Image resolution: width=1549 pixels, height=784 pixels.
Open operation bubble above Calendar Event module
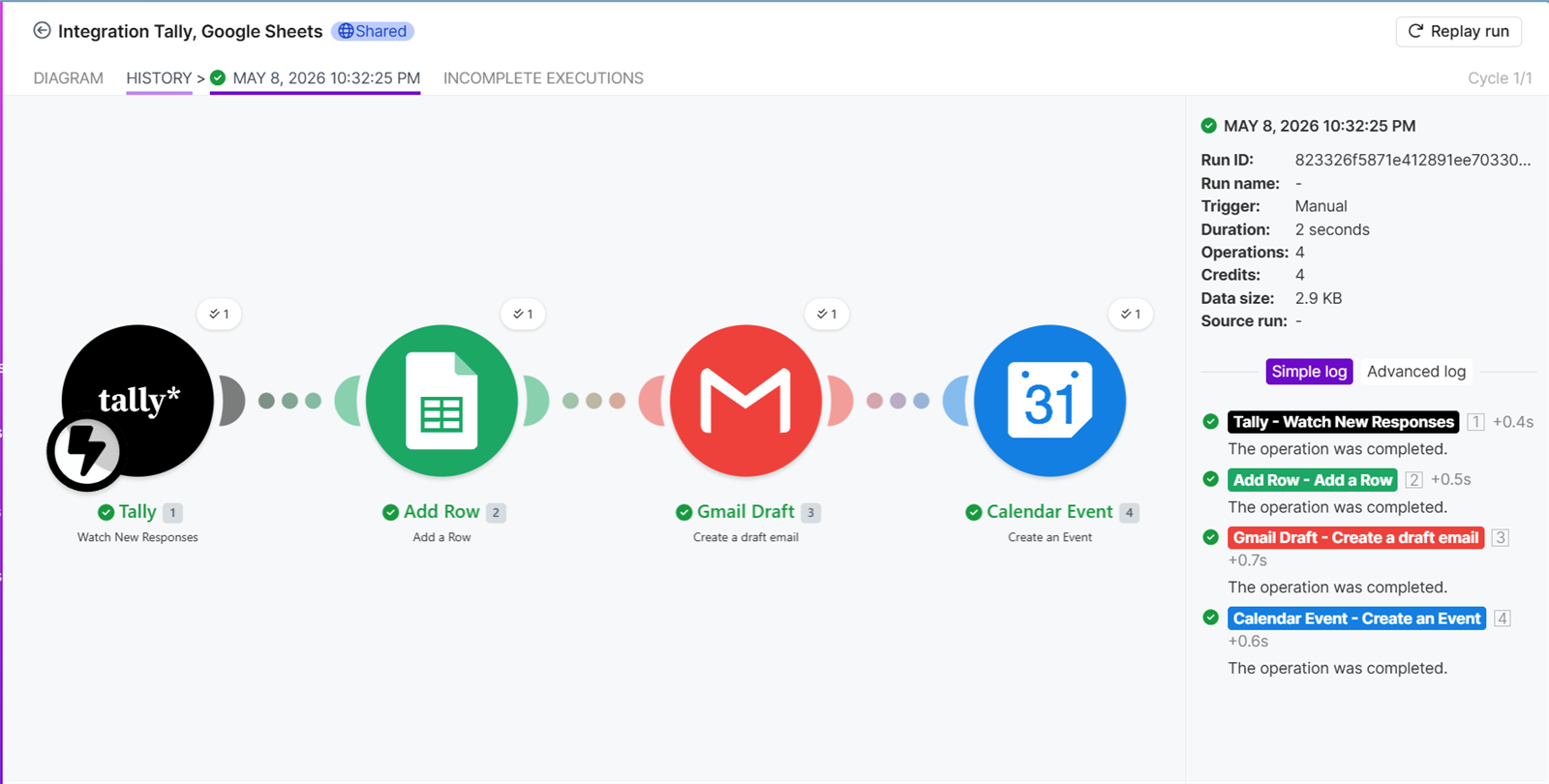point(1131,314)
